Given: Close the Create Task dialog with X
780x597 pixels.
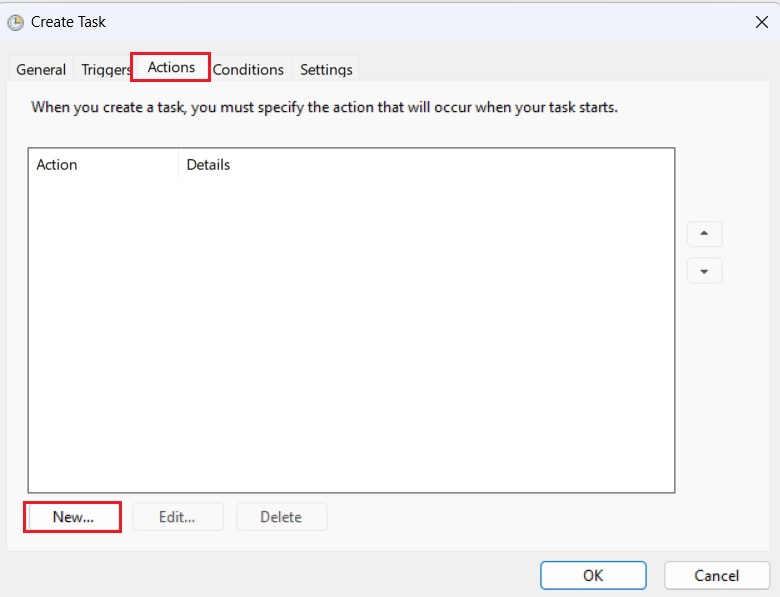Looking at the screenshot, I should click(x=762, y=22).
